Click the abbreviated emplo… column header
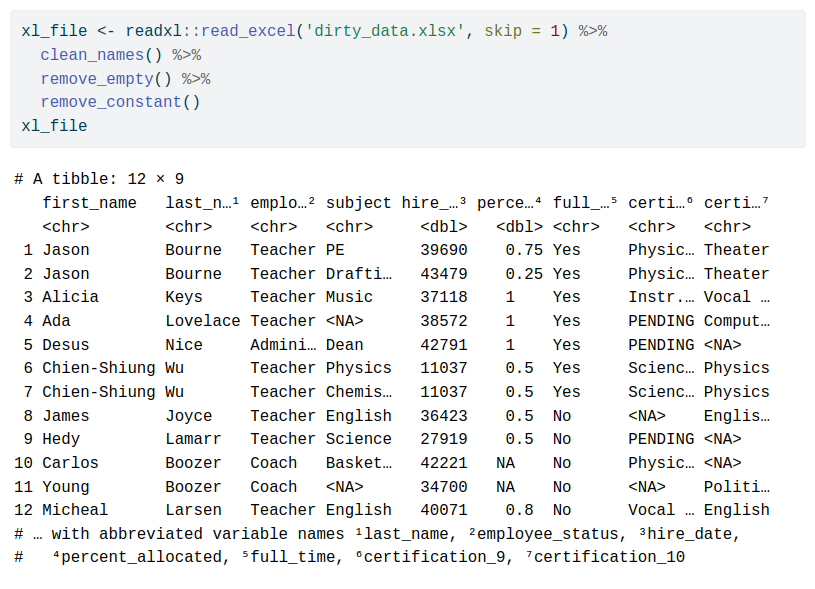The width and height of the screenshot is (815, 589). tap(282, 203)
